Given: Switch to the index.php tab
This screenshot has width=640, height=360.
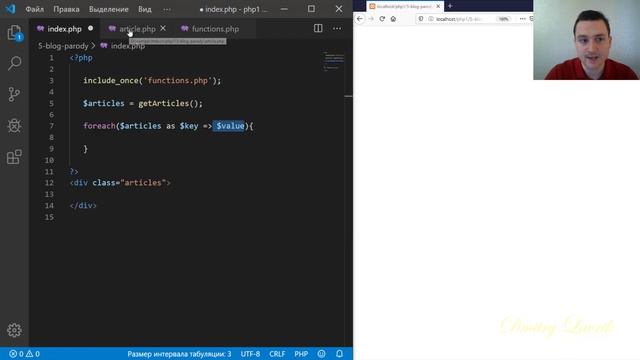Looking at the screenshot, I should 64,29.
